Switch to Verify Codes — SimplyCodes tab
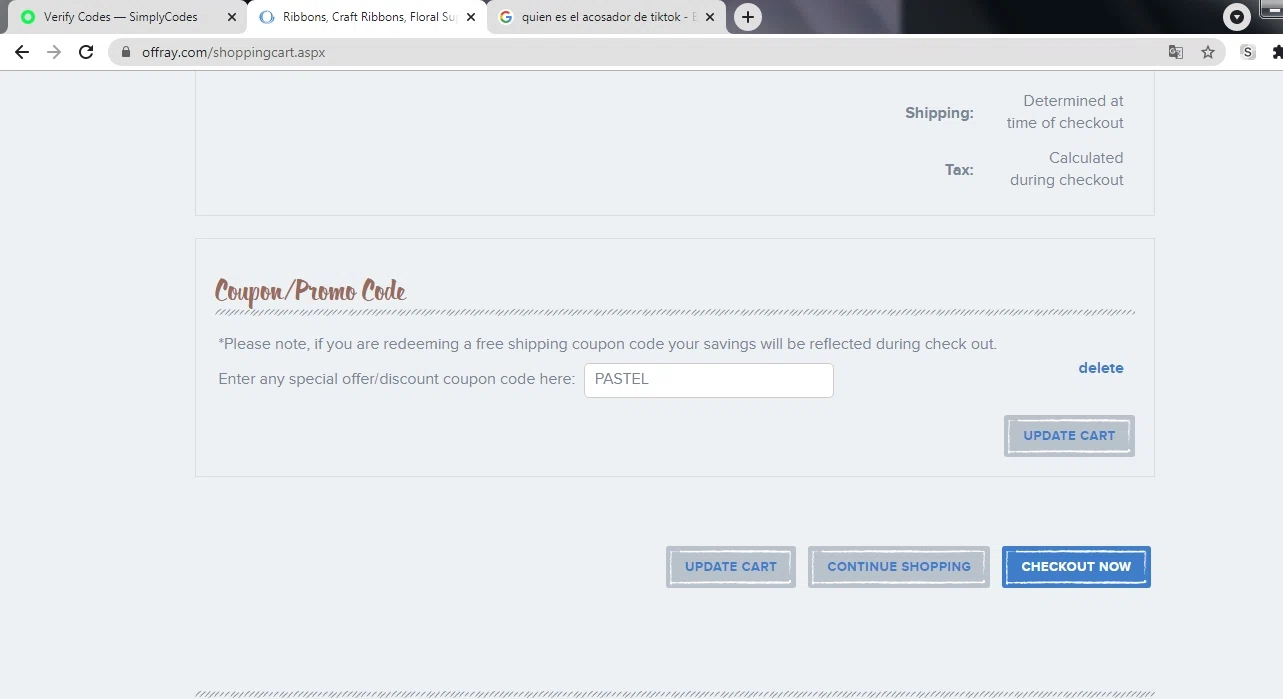This screenshot has width=1283, height=699. click(x=128, y=17)
